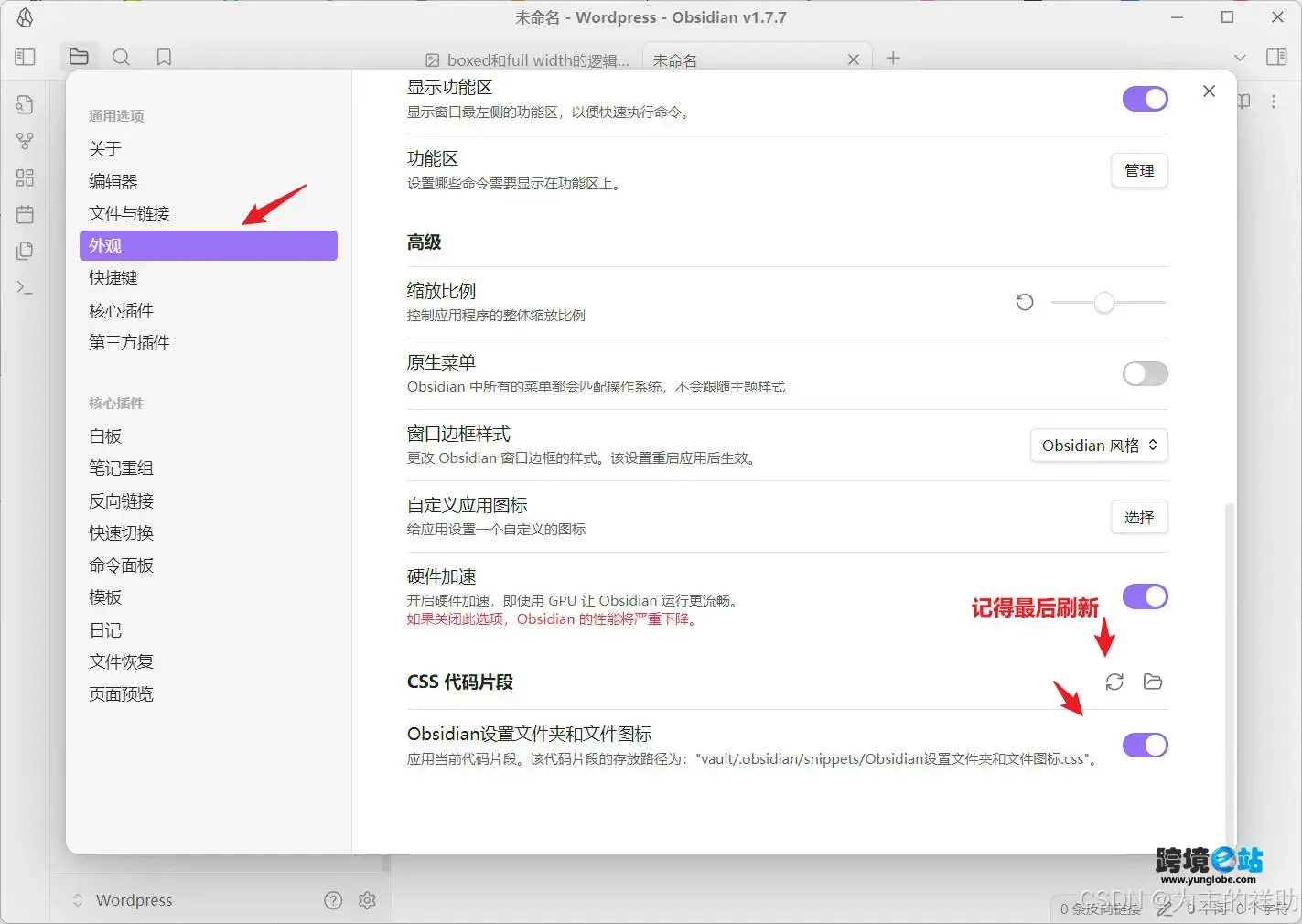The width and height of the screenshot is (1302, 924).
Task: Open the bookmarks icon
Action: tap(164, 57)
